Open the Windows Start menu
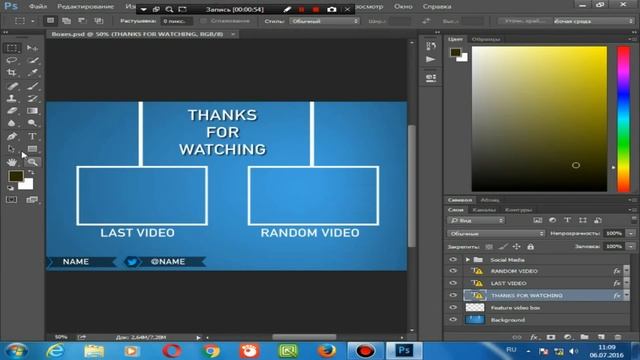The height and width of the screenshot is (360, 640). (x=16, y=351)
